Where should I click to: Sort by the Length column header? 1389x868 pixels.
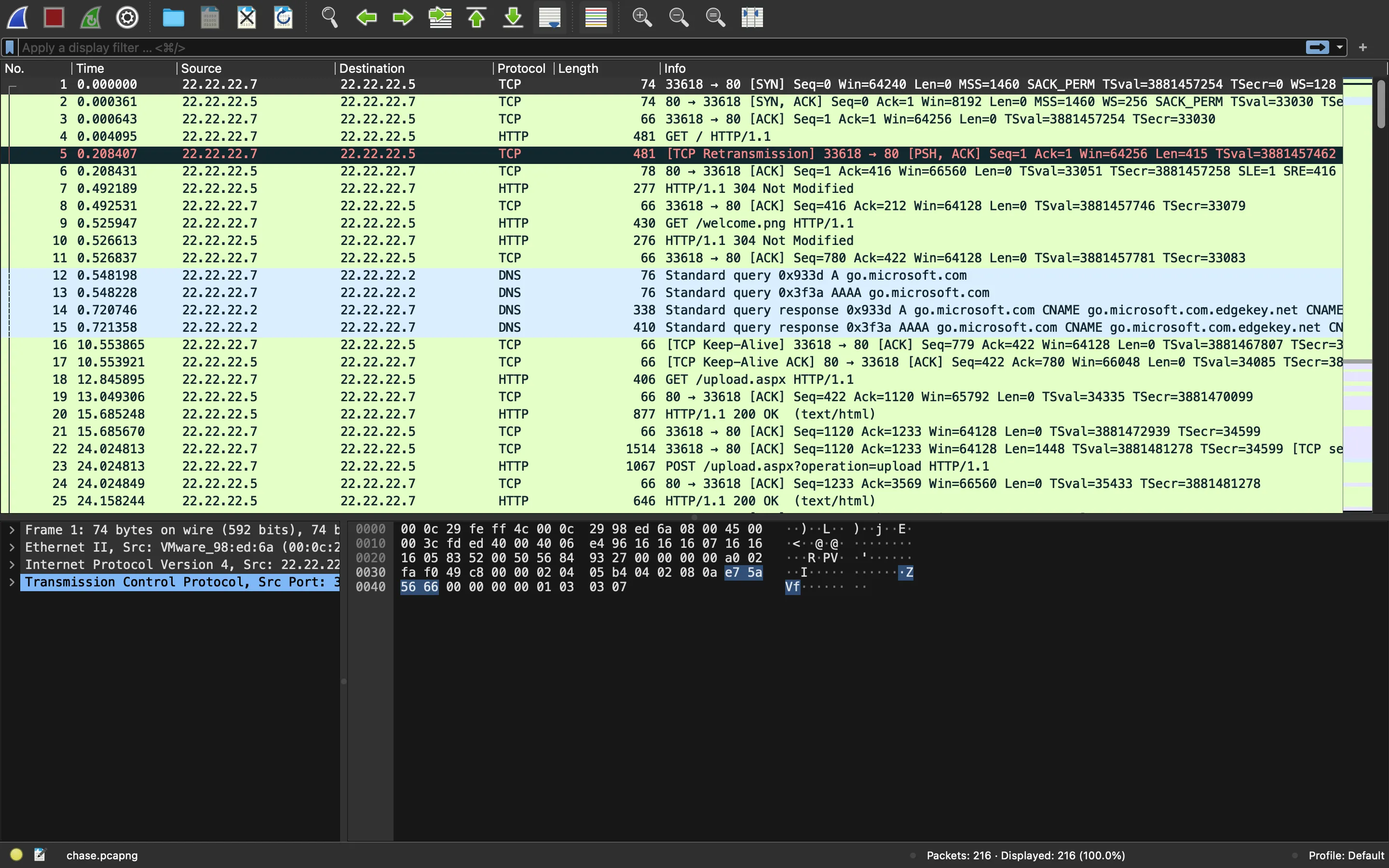607,68
